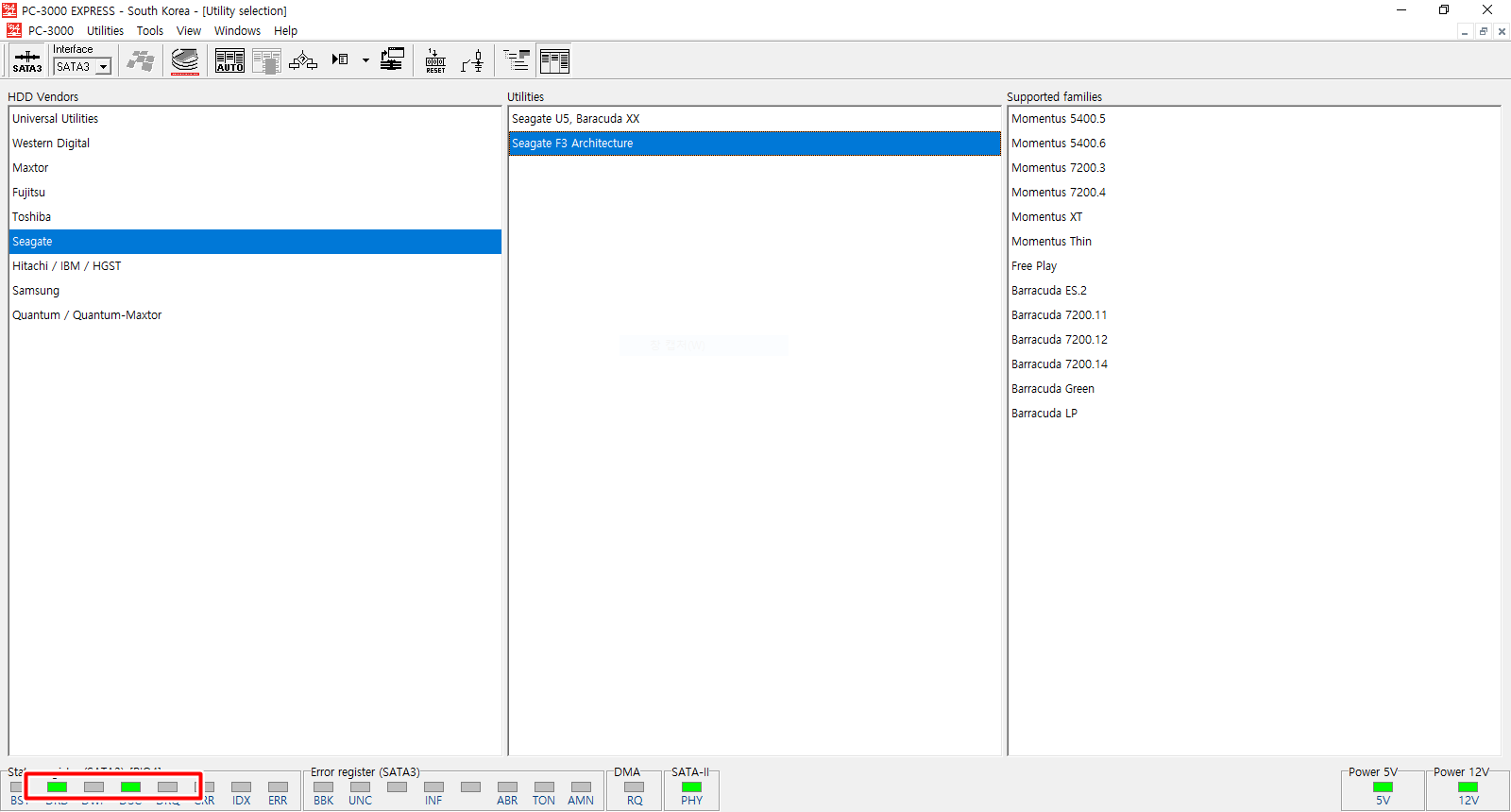Select Toshiba in HDD Vendors
Image resolution: width=1511 pixels, height=812 pixels.
coord(255,217)
